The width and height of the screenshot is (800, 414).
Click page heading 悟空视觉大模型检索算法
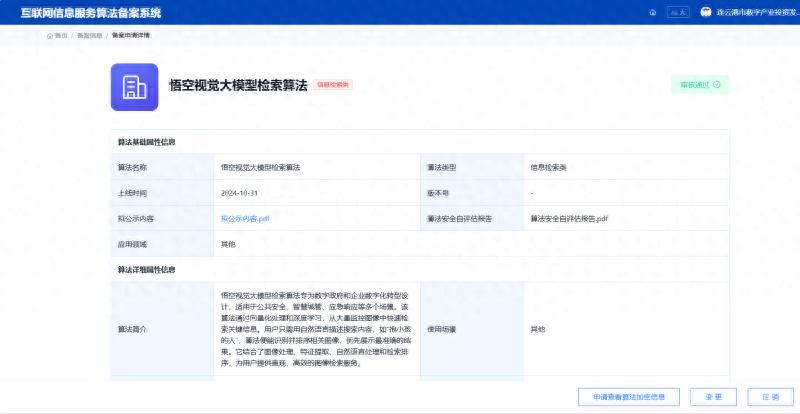pyautogui.click(x=238, y=85)
